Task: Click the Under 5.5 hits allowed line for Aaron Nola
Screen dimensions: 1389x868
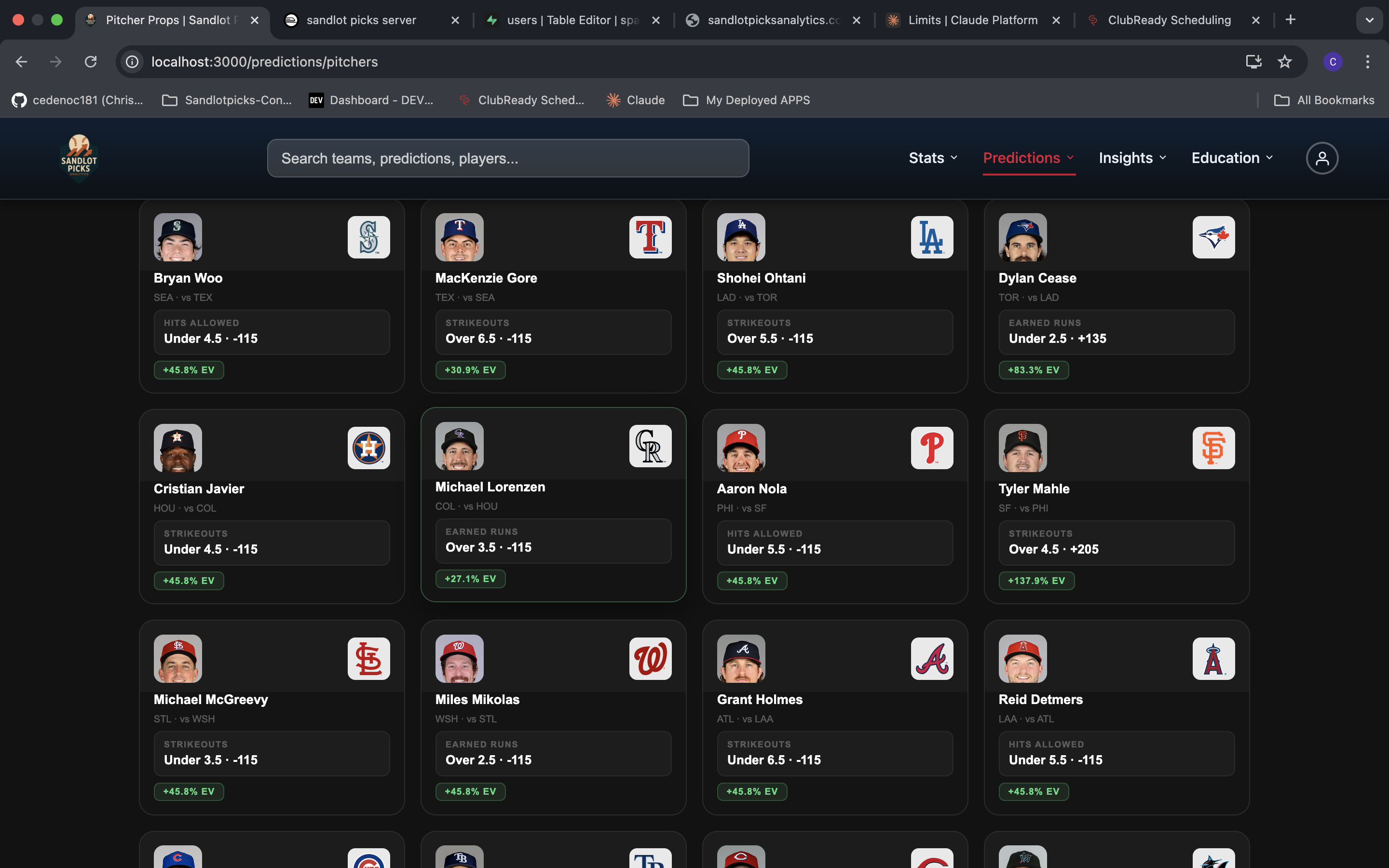Action: (x=834, y=542)
